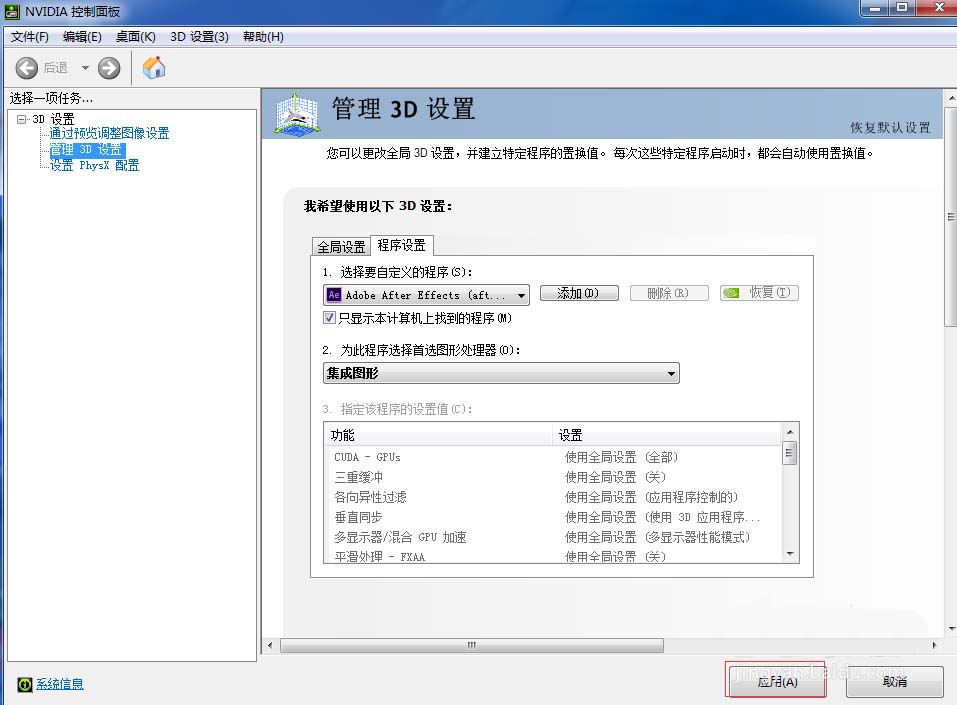Click the 功能 column header
957x705 pixels.
pos(438,435)
